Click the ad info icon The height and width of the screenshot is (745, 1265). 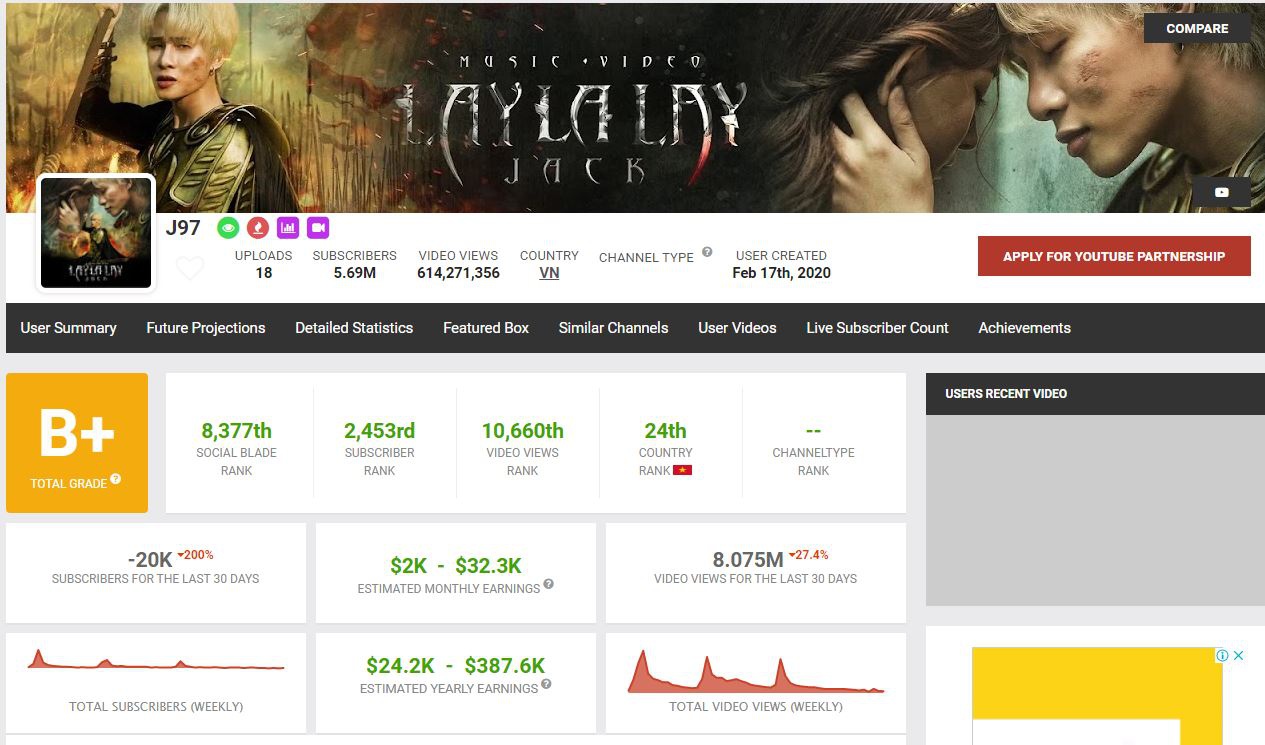(1222, 656)
